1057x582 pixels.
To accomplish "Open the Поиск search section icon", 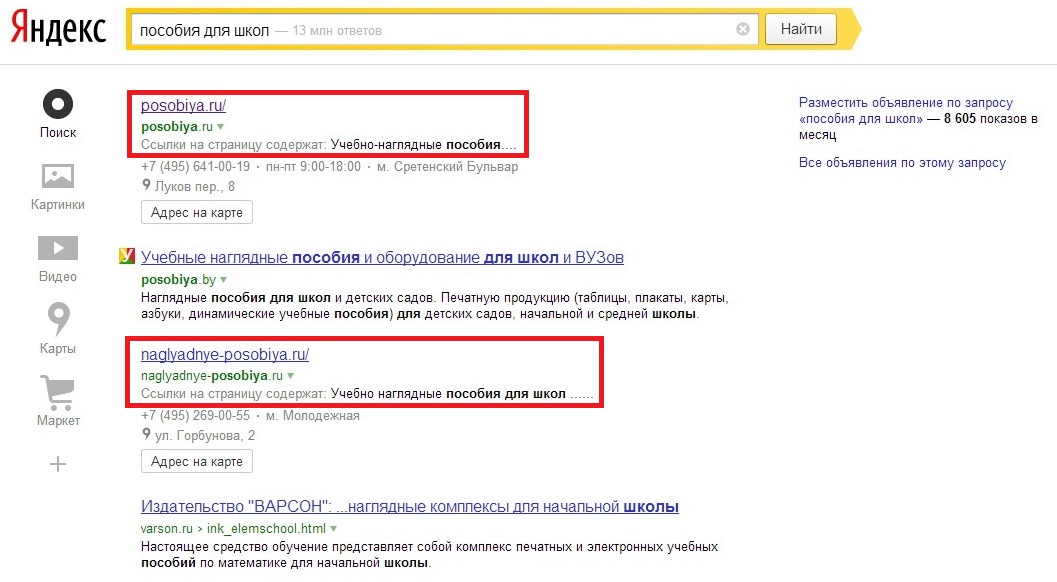I will point(58,104).
